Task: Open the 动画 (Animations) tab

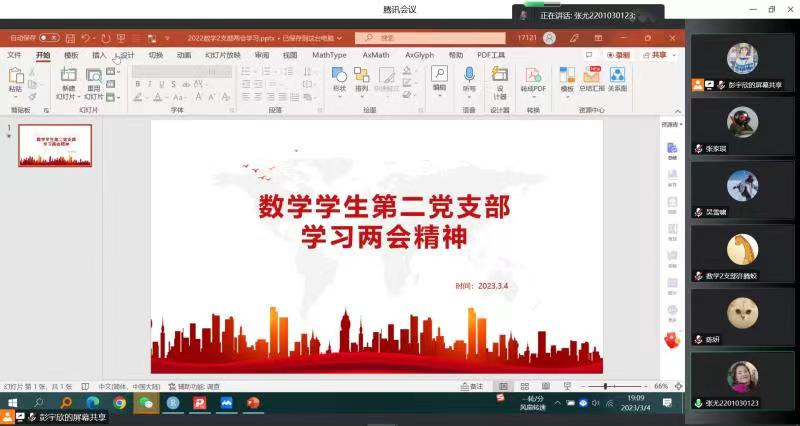Action: coord(184,55)
